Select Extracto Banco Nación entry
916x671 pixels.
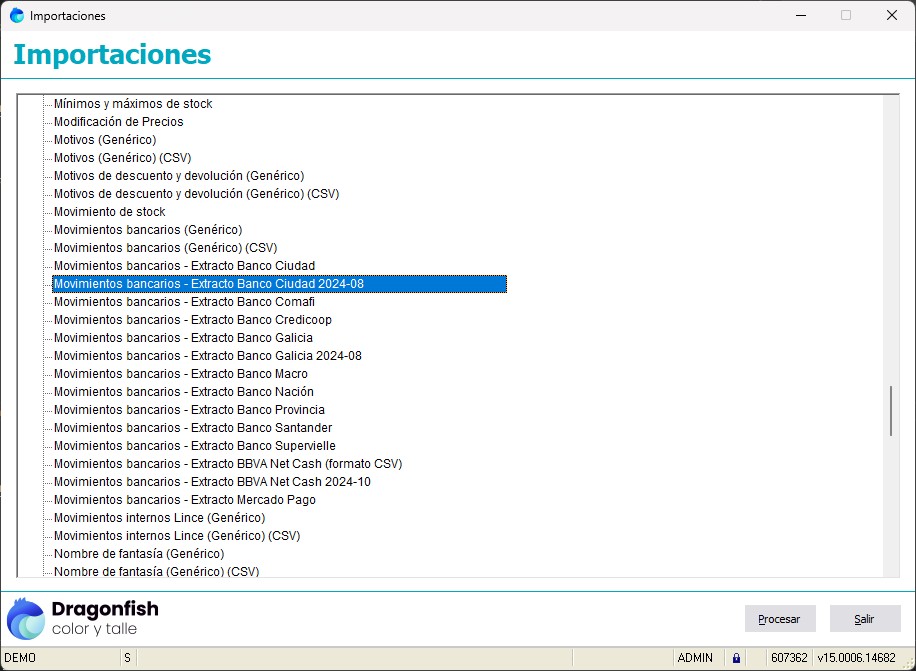183,392
